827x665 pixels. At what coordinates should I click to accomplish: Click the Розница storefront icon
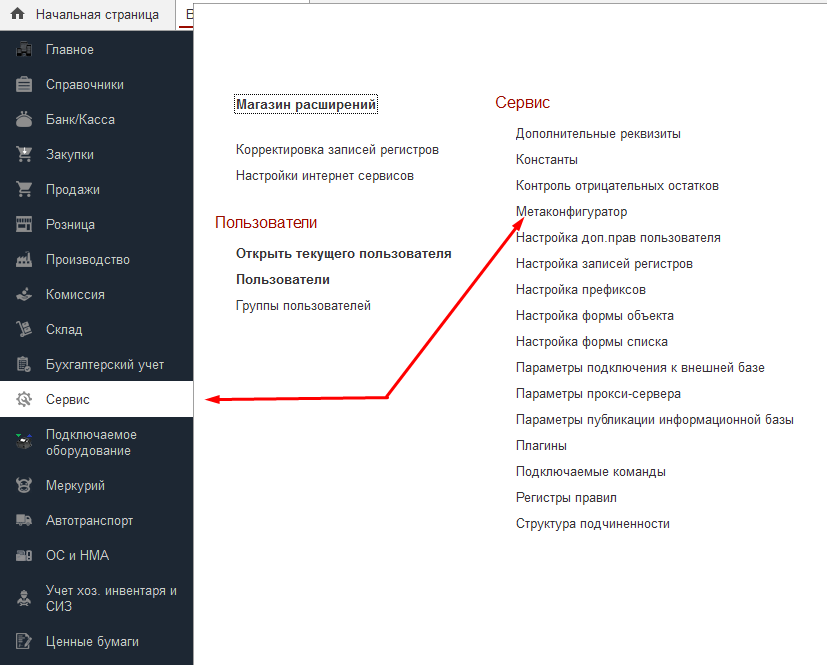(24, 224)
